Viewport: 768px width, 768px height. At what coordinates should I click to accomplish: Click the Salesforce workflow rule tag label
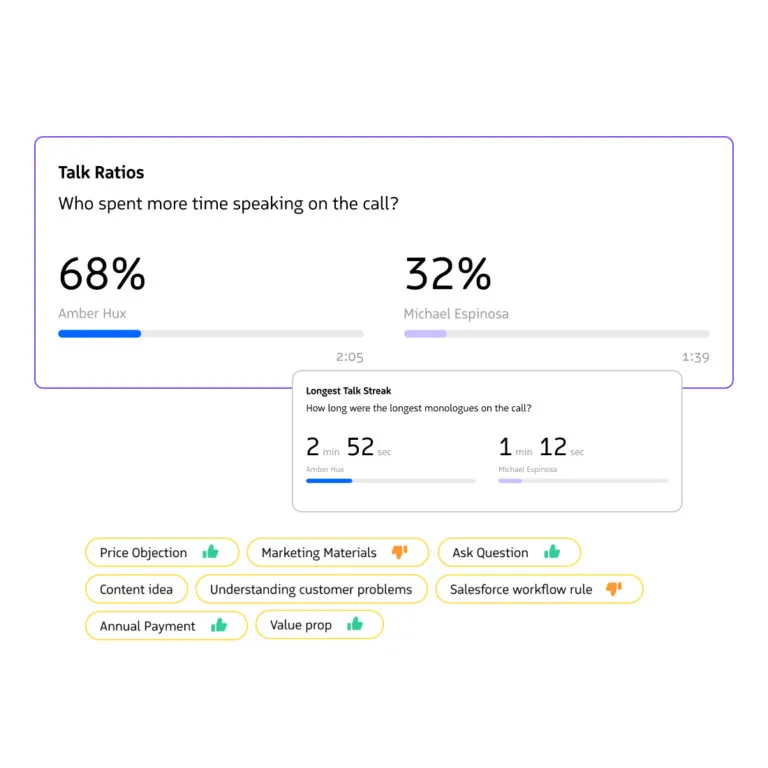click(x=521, y=589)
